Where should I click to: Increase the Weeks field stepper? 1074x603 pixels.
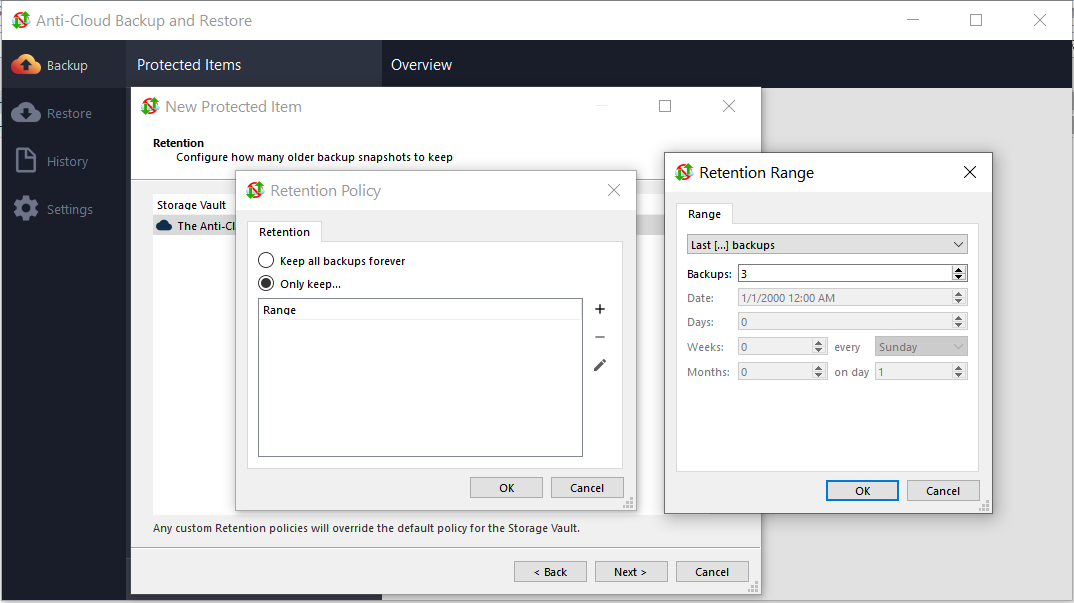[819, 343]
